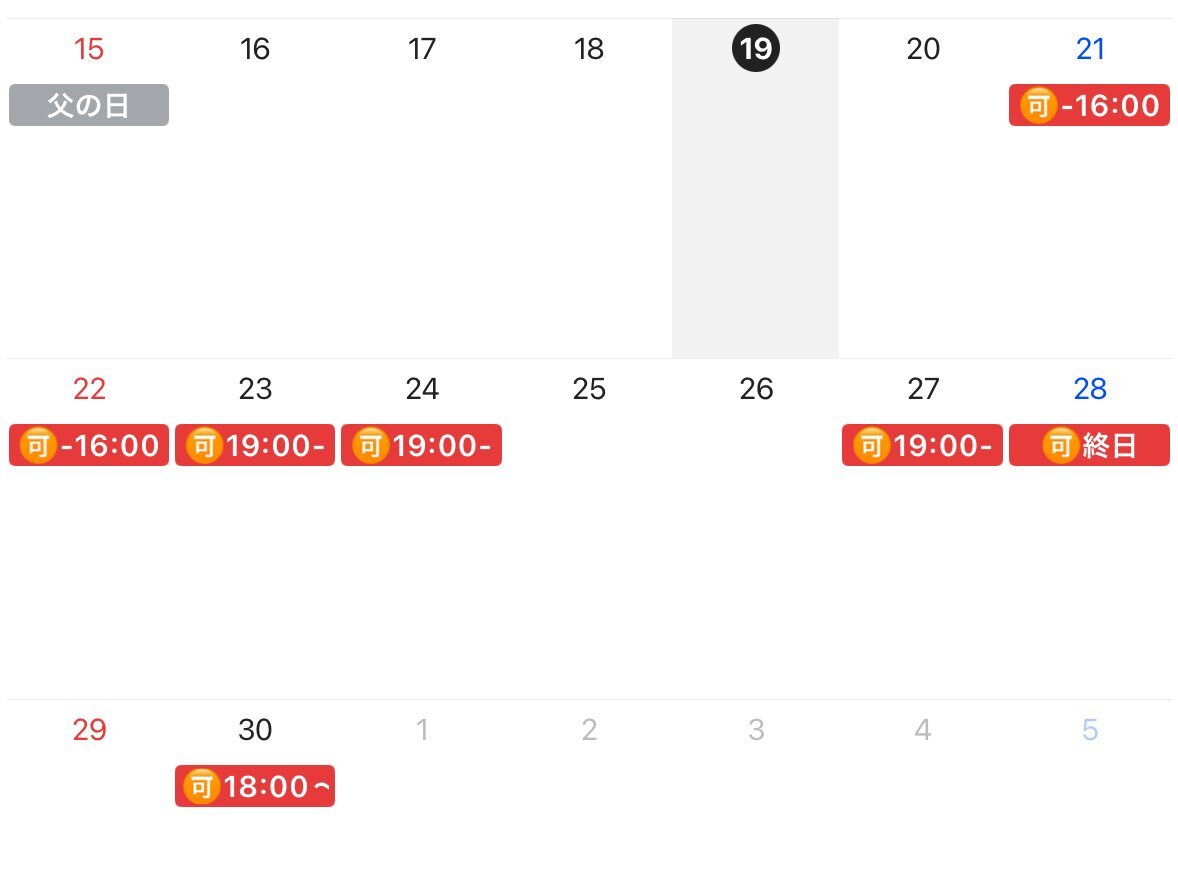Click the 可 icon on the 30th event
This screenshot has height=891, width=1178.
point(201,787)
